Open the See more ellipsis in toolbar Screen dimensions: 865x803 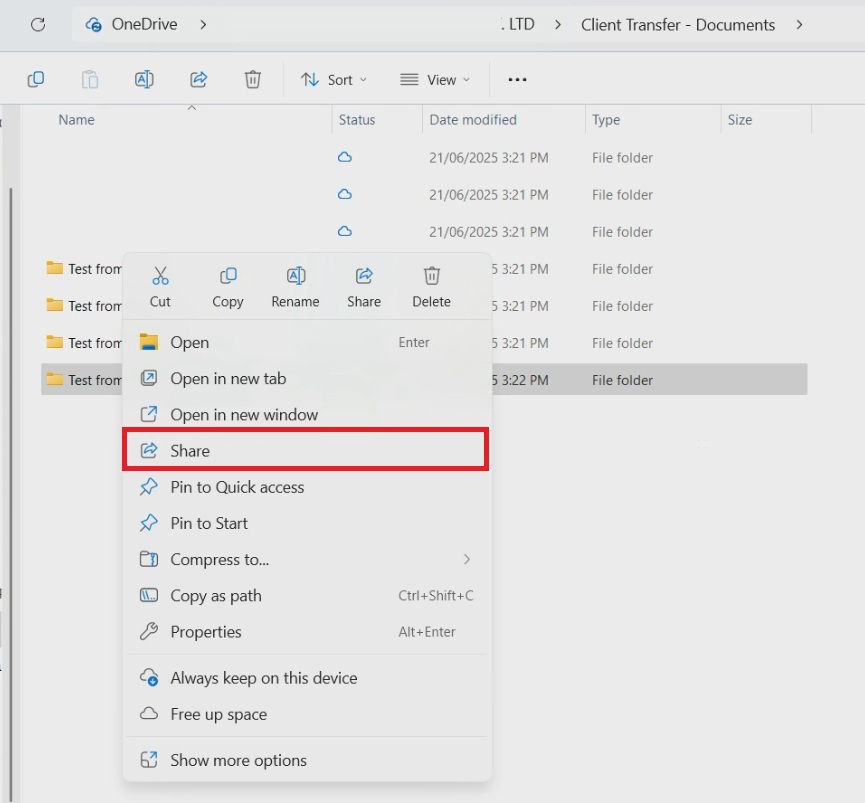click(x=517, y=80)
